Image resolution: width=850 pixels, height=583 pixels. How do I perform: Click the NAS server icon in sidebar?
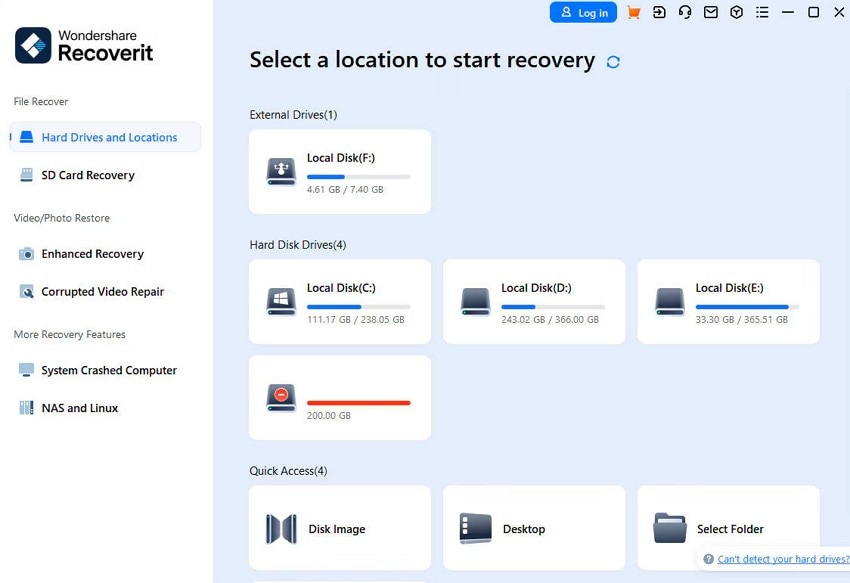[x=26, y=407]
